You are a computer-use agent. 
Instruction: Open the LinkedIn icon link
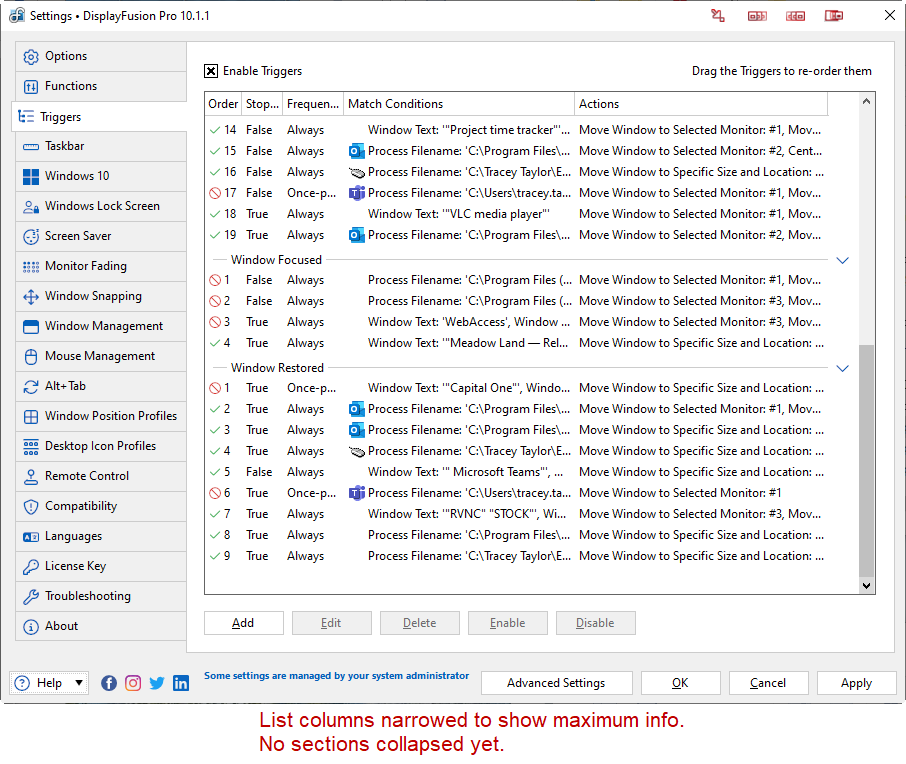tap(181, 683)
